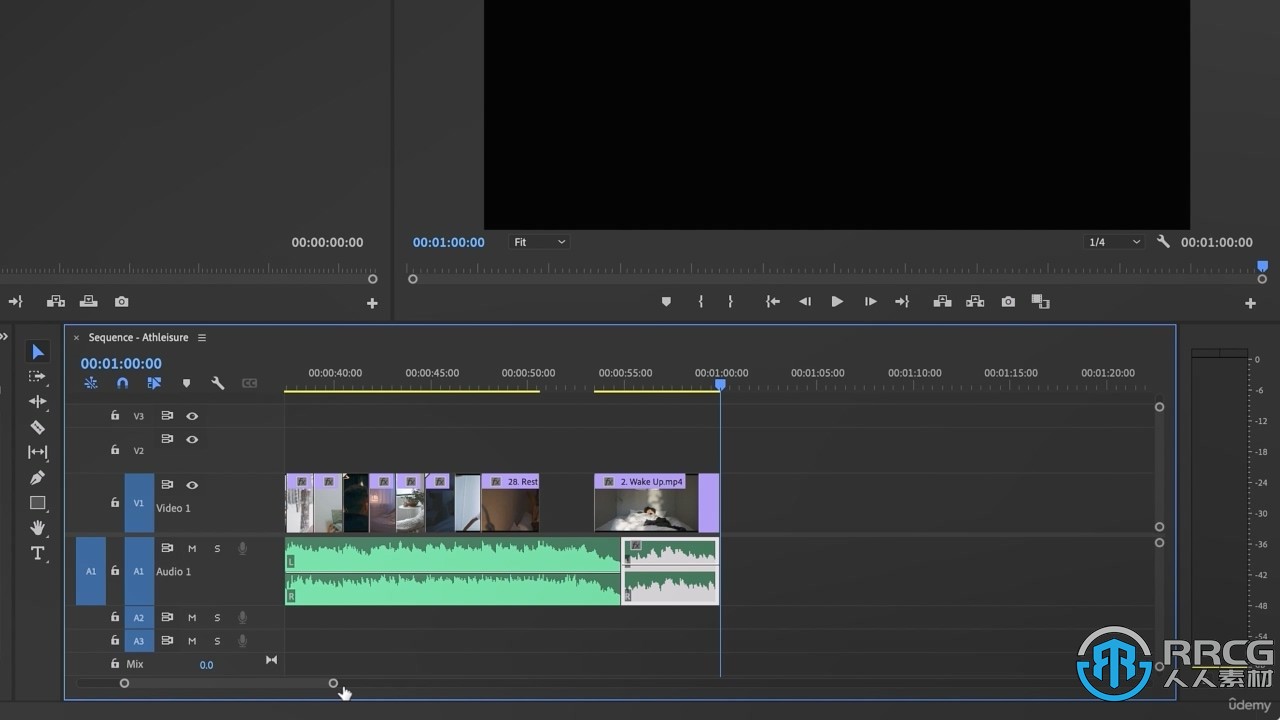Solo the Audio 1 track
Image resolution: width=1280 pixels, height=720 pixels.
pyautogui.click(x=217, y=548)
